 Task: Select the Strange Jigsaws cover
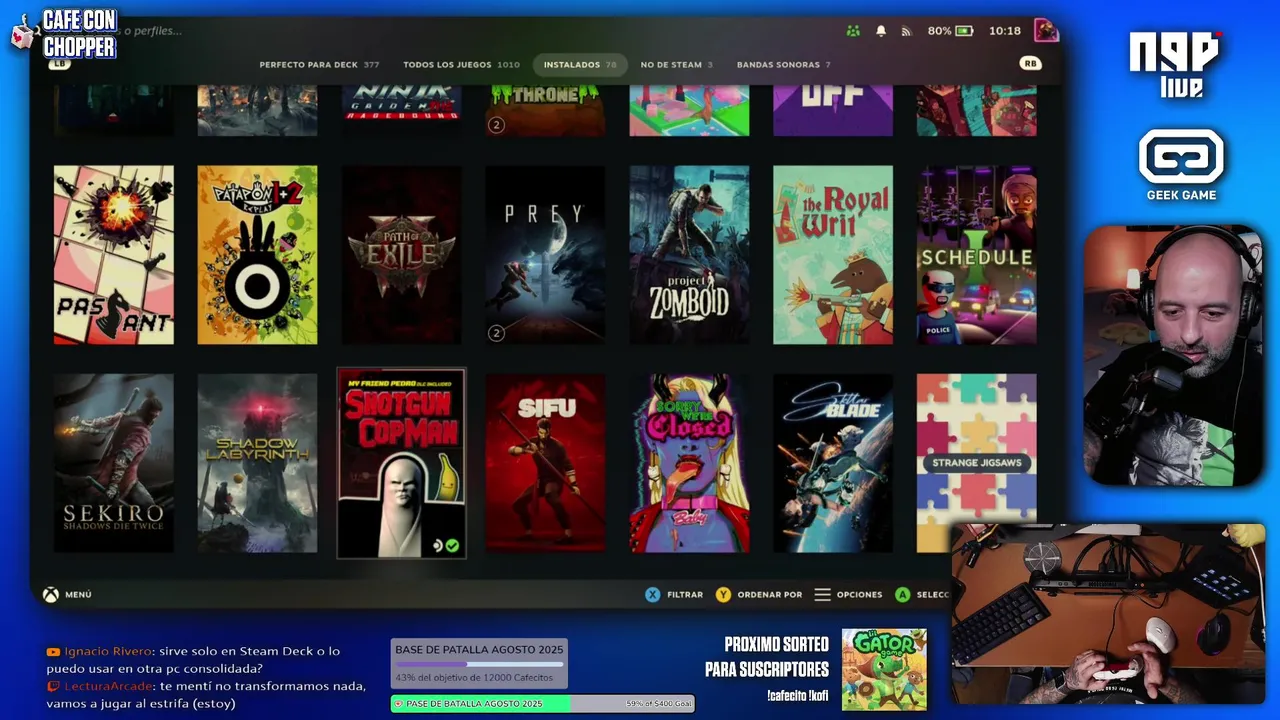click(x=977, y=463)
